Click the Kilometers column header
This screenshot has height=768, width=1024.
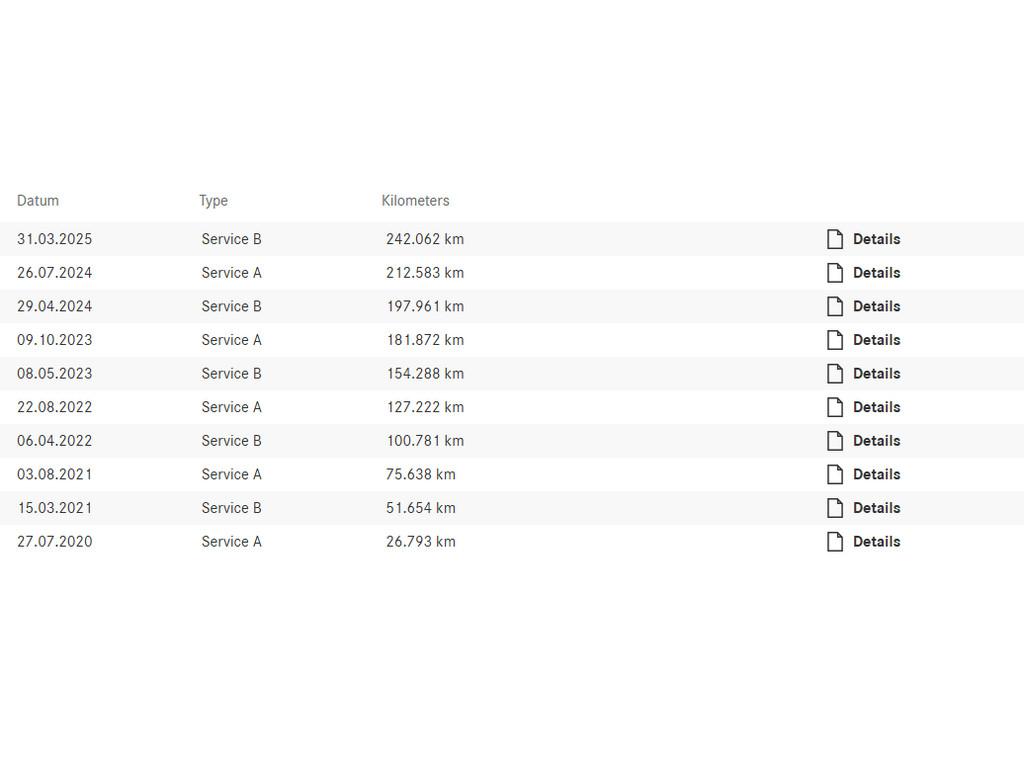coord(415,201)
